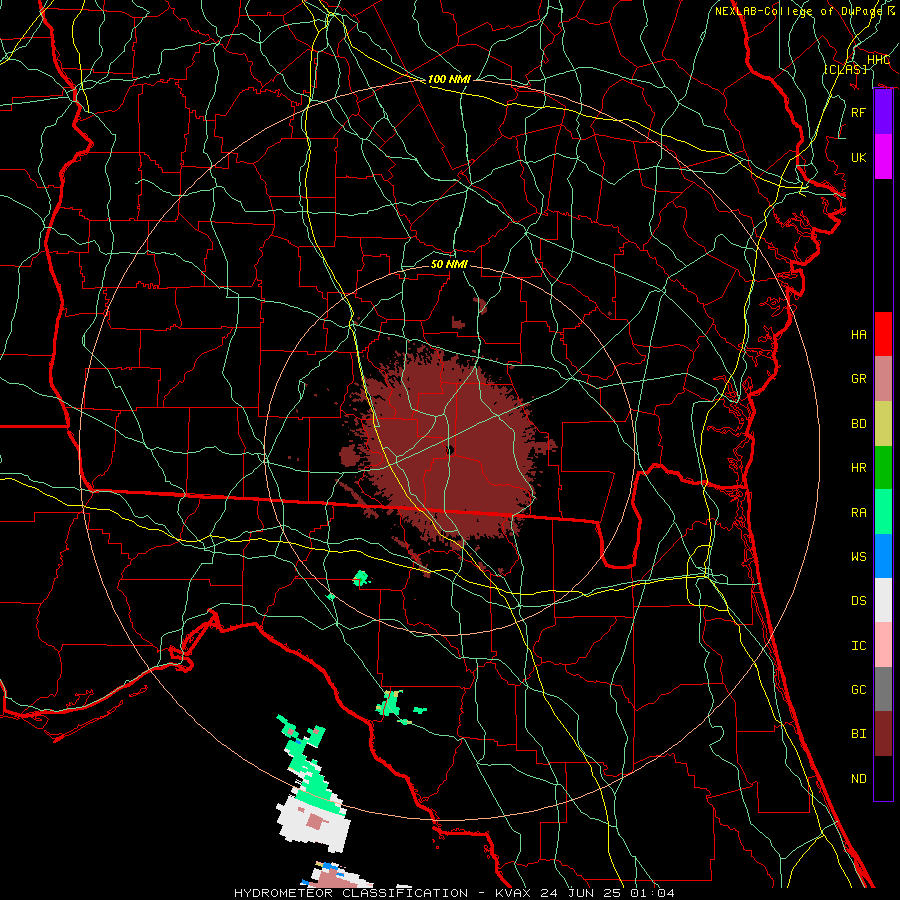This screenshot has height=900, width=900.
Task: Click the "WS" legend label
Action: [x=859, y=557]
